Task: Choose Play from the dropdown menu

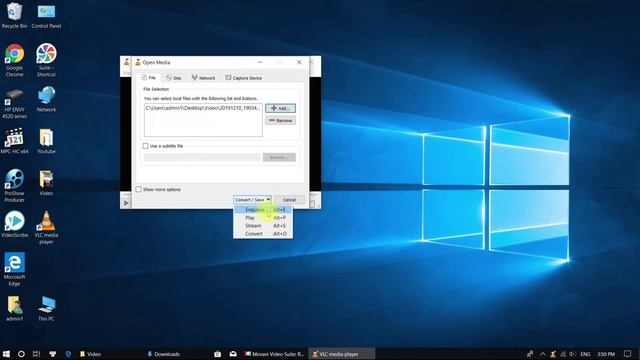Action: [x=263, y=218]
